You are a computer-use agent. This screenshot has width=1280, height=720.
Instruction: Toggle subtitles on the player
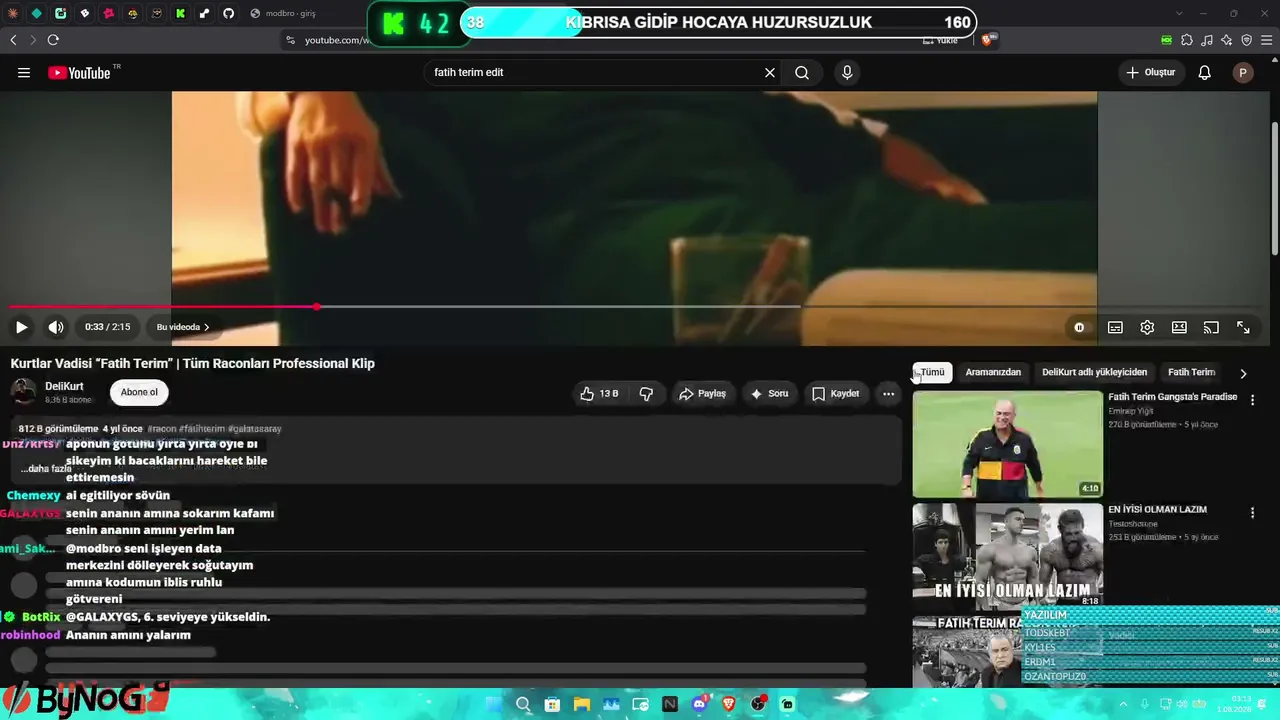1115,327
